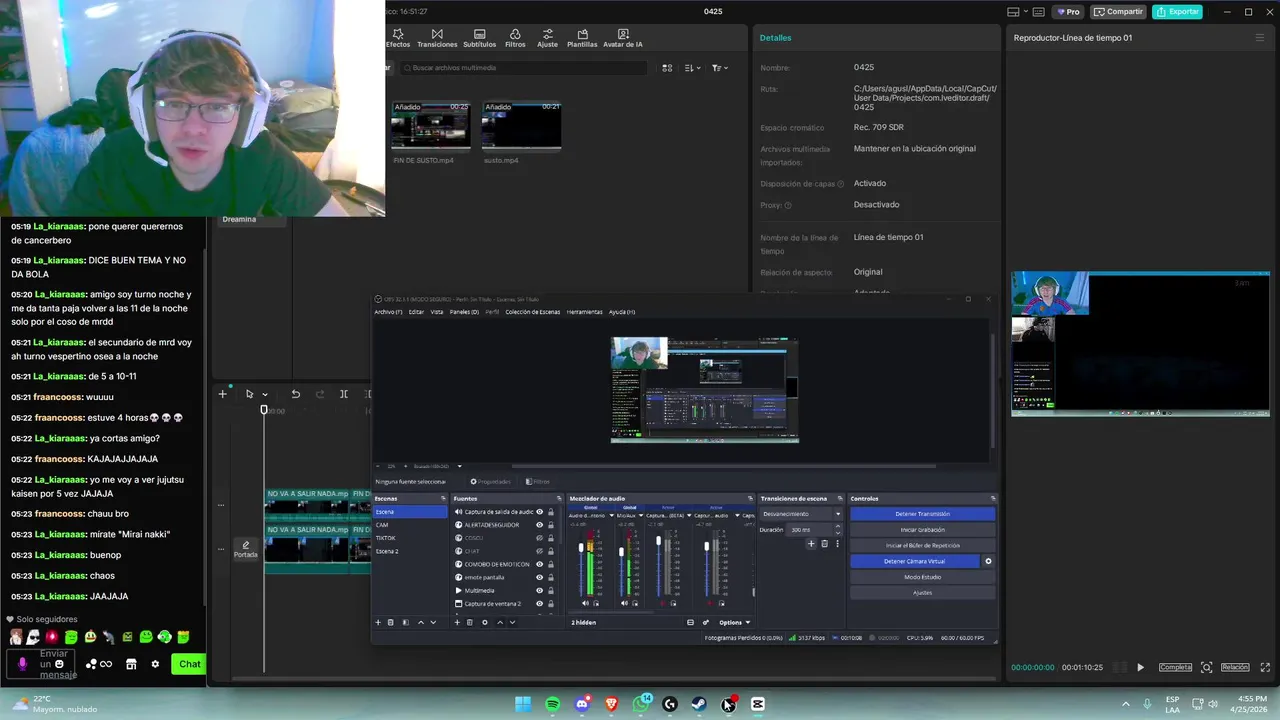Open the Plantillas panel in CapCut

click(x=582, y=38)
